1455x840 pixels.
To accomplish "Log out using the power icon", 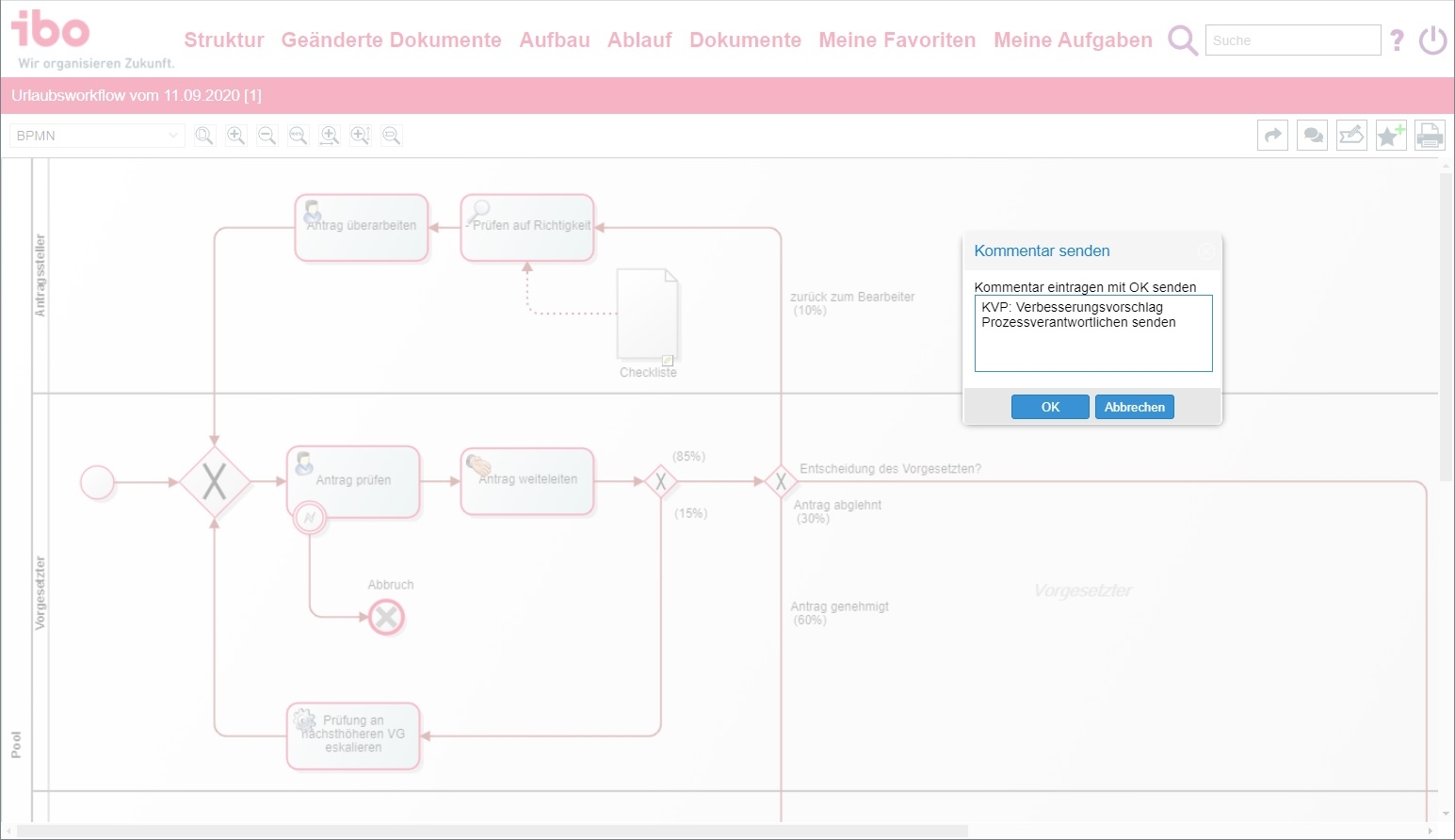I will (x=1433, y=40).
